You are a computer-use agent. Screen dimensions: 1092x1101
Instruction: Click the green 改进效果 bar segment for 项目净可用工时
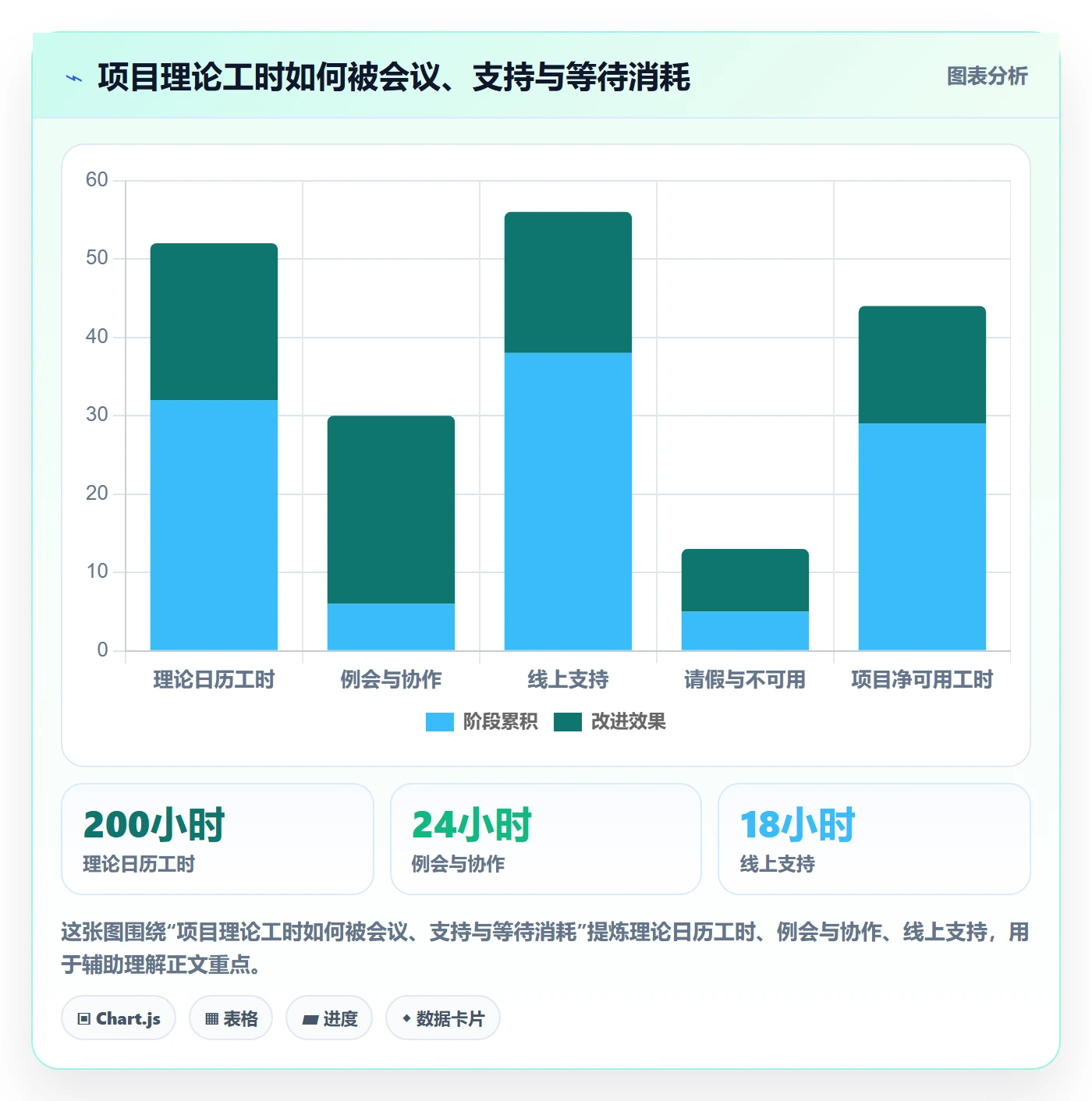tap(922, 365)
